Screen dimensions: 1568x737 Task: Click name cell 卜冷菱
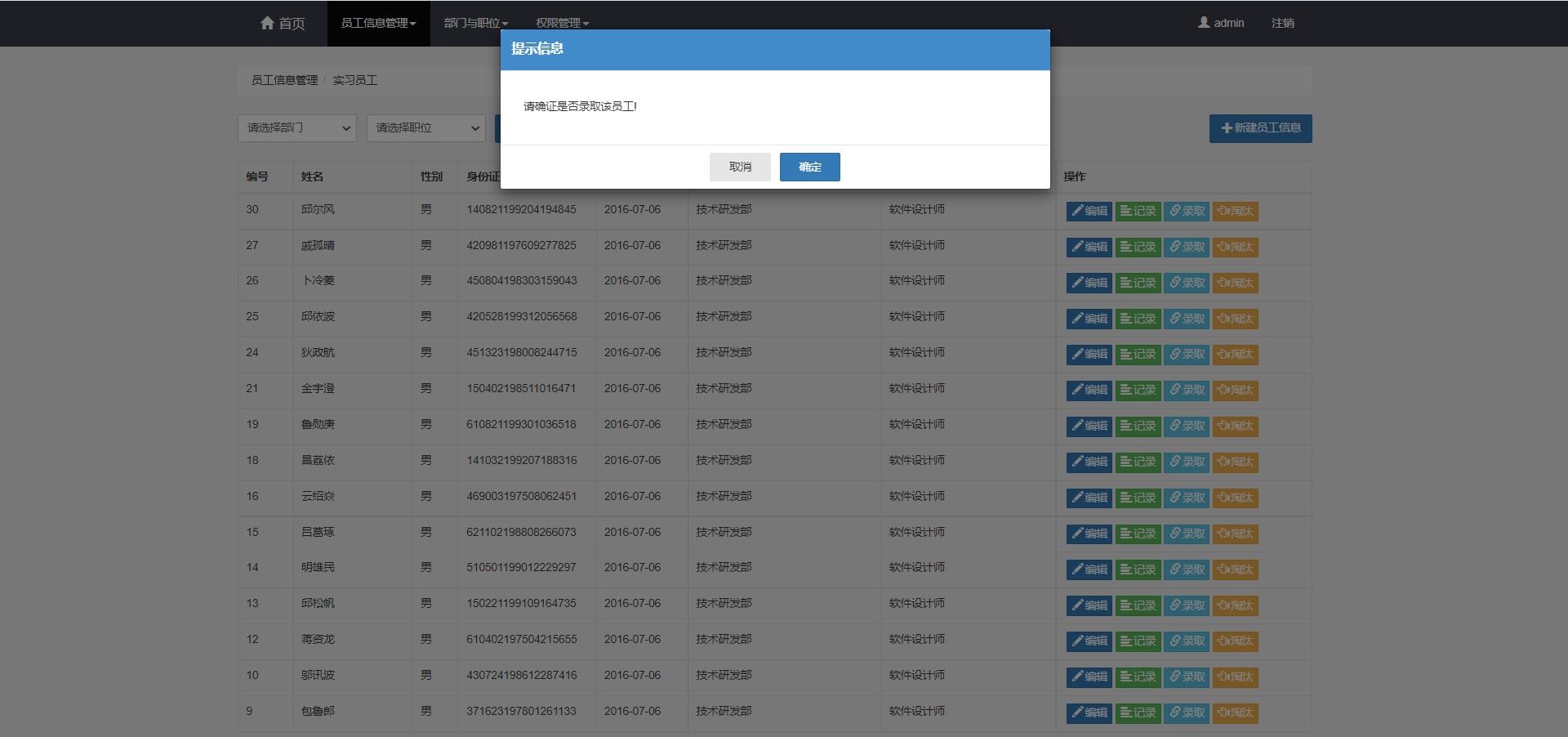pyautogui.click(x=318, y=280)
